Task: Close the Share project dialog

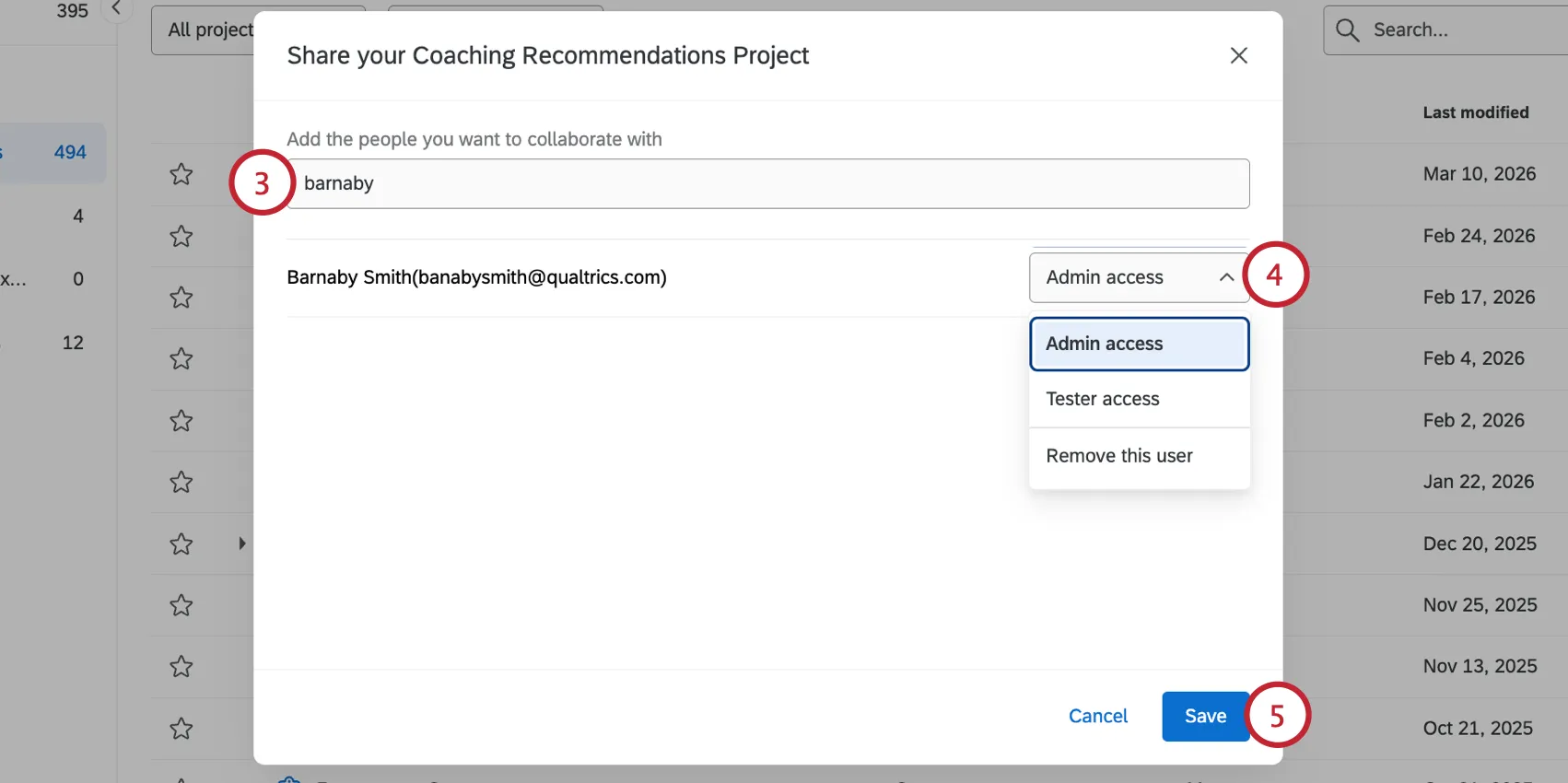Action: [1238, 55]
